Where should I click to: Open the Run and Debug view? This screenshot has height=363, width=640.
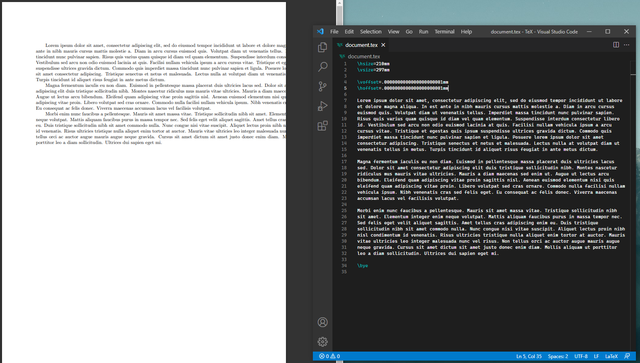(x=322, y=106)
